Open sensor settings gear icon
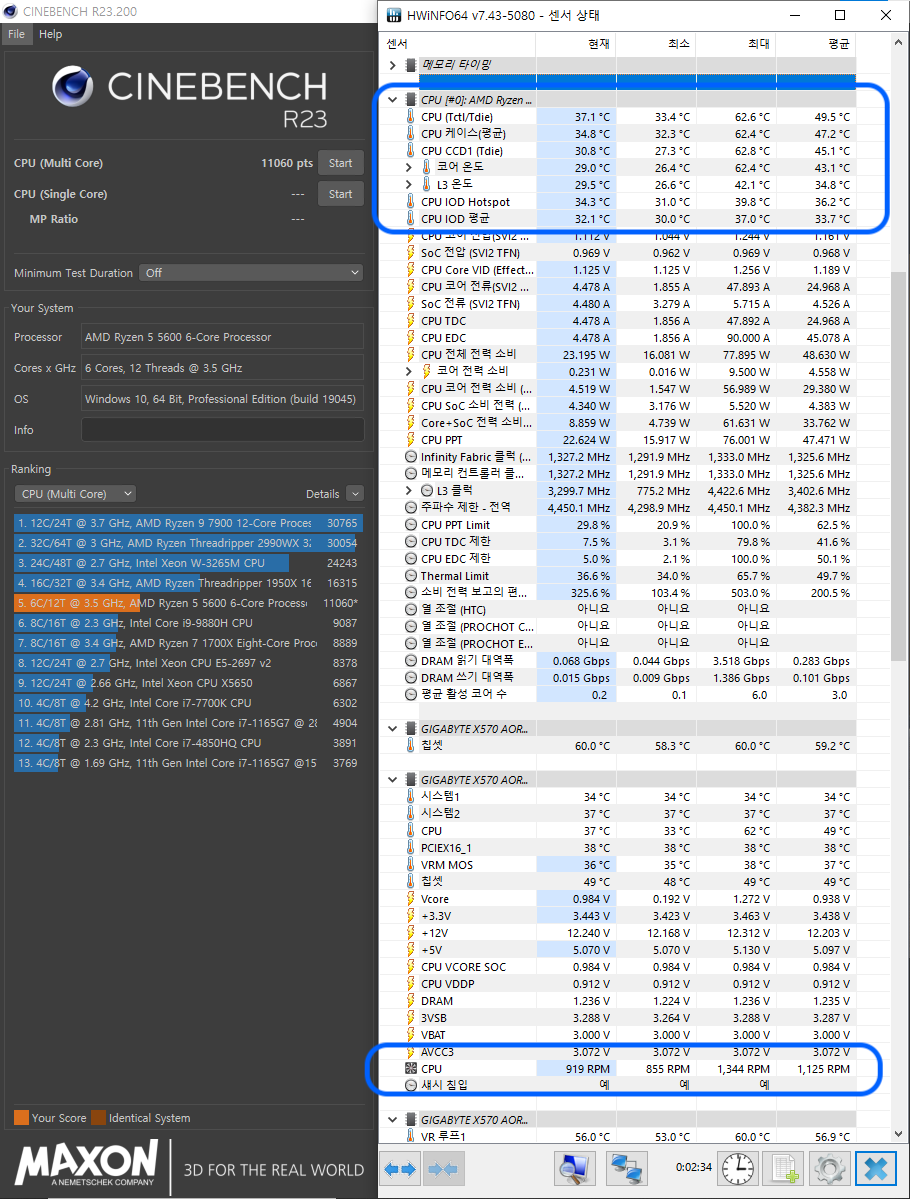The height and width of the screenshot is (1199, 910). pyautogui.click(x=829, y=1169)
